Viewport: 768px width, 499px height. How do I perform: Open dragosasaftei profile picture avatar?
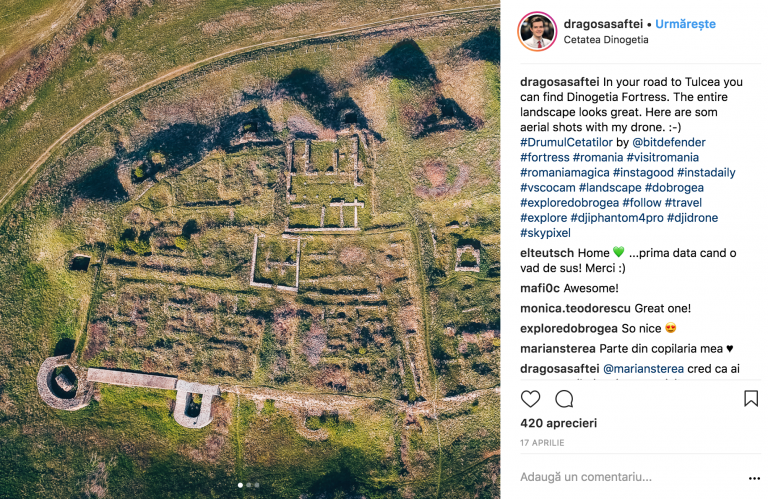pyautogui.click(x=537, y=31)
